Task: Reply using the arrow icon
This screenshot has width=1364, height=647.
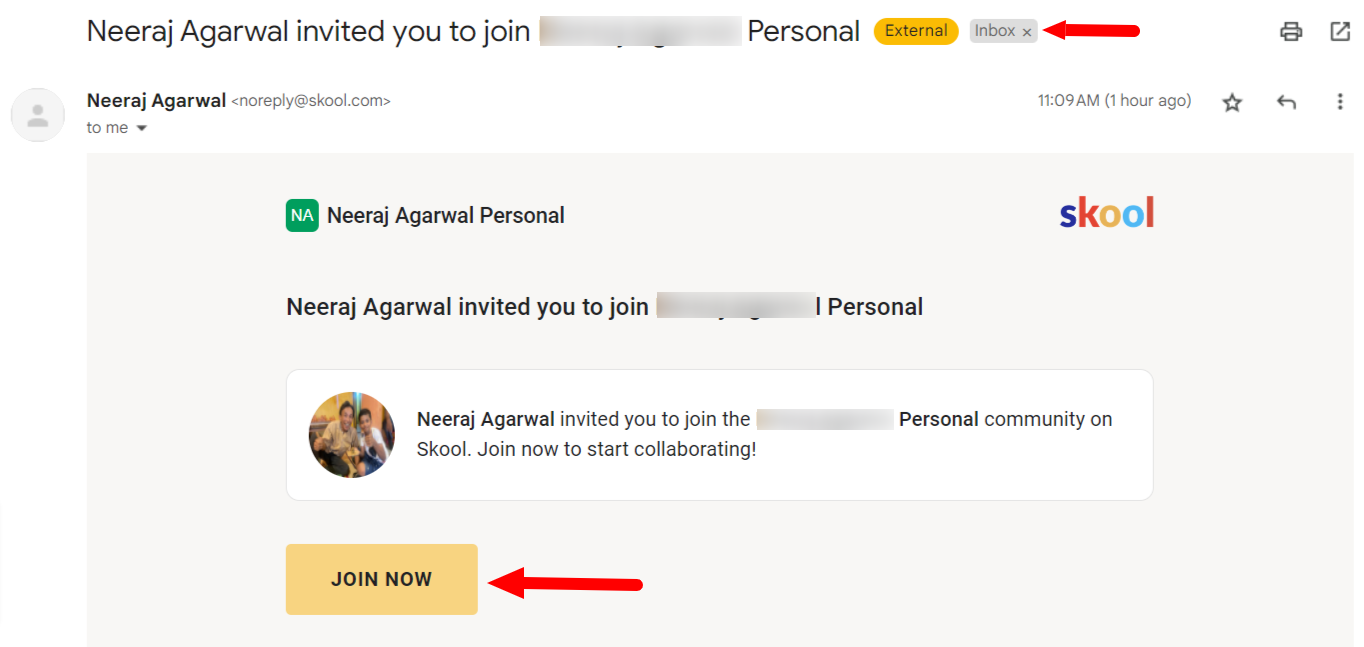Action: (1286, 102)
